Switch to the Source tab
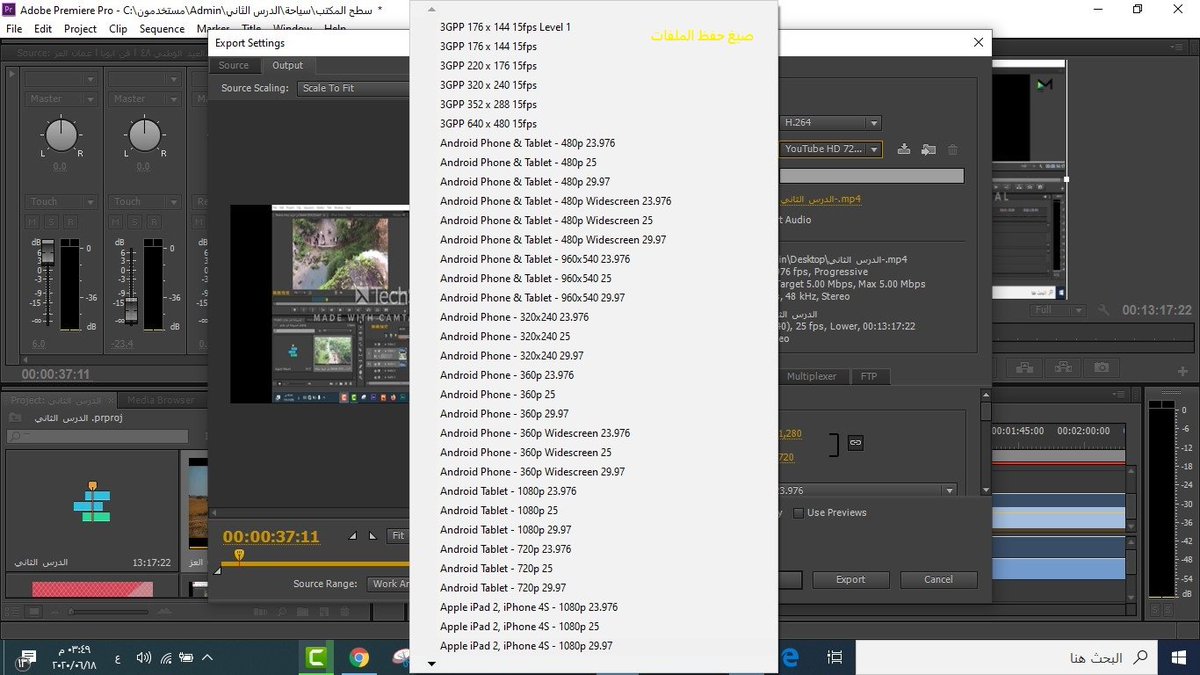This screenshot has height=675, width=1200. 234,65
